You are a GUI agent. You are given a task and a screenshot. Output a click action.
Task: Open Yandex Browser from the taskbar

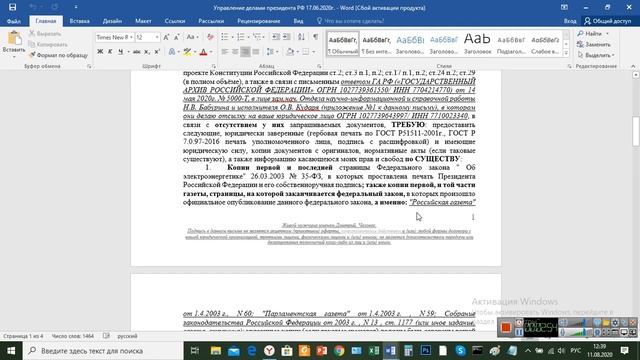click(x=269, y=351)
